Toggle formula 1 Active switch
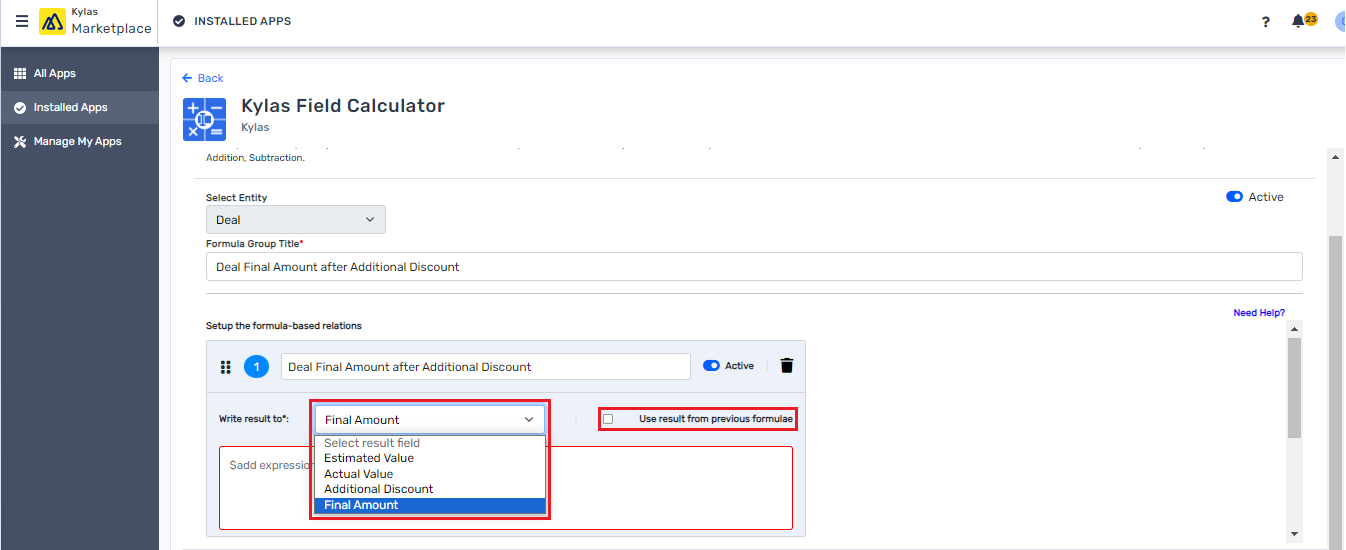The height and width of the screenshot is (550, 1346). (711, 366)
